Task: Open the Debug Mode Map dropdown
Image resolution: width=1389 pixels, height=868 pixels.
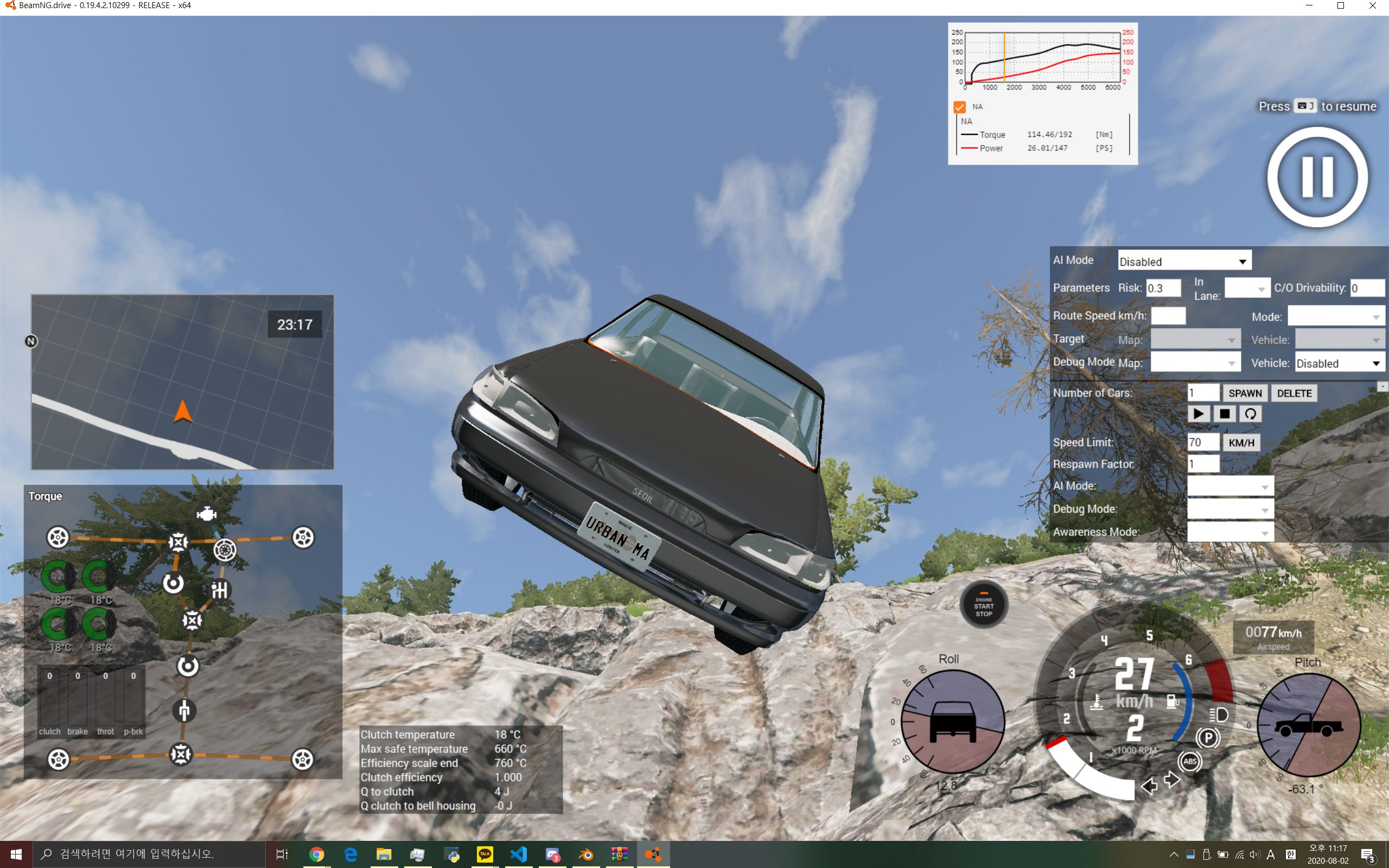Action: pyautogui.click(x=1196, y=362)
